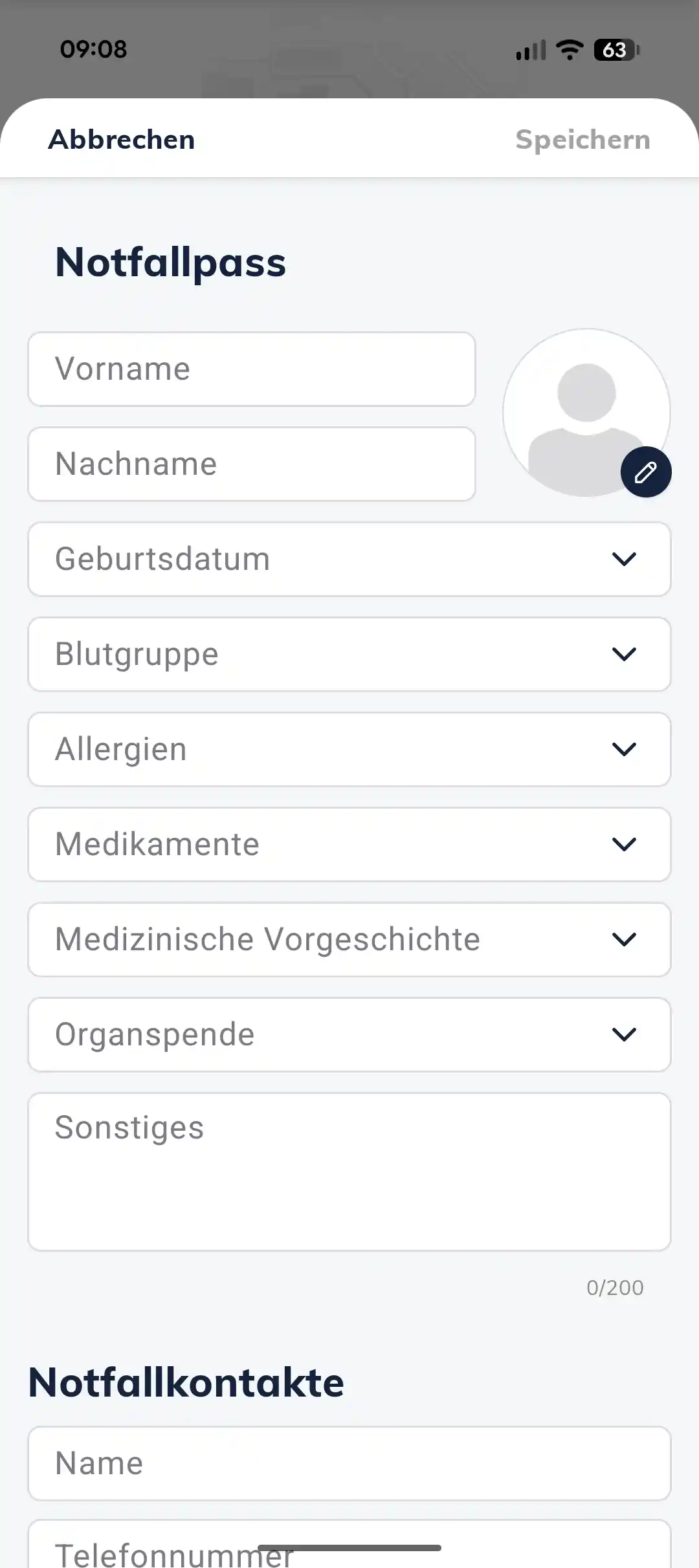This screenshot has height=1568, width=699.
Task: Tap the 09:08 clock in status bar
Action: pos(94,49)
